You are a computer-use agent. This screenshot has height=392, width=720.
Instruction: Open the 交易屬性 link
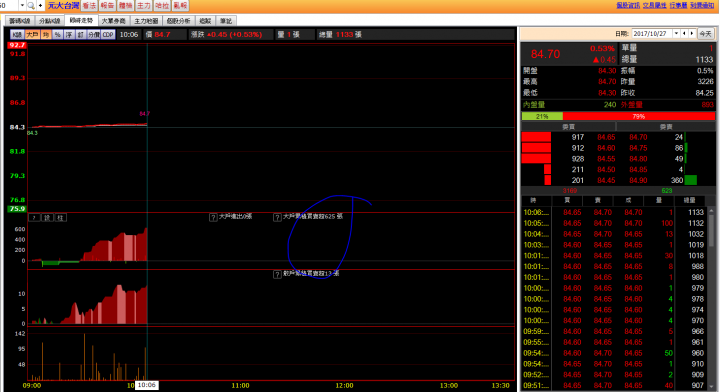pyautogui.click(x=654, y=5)
